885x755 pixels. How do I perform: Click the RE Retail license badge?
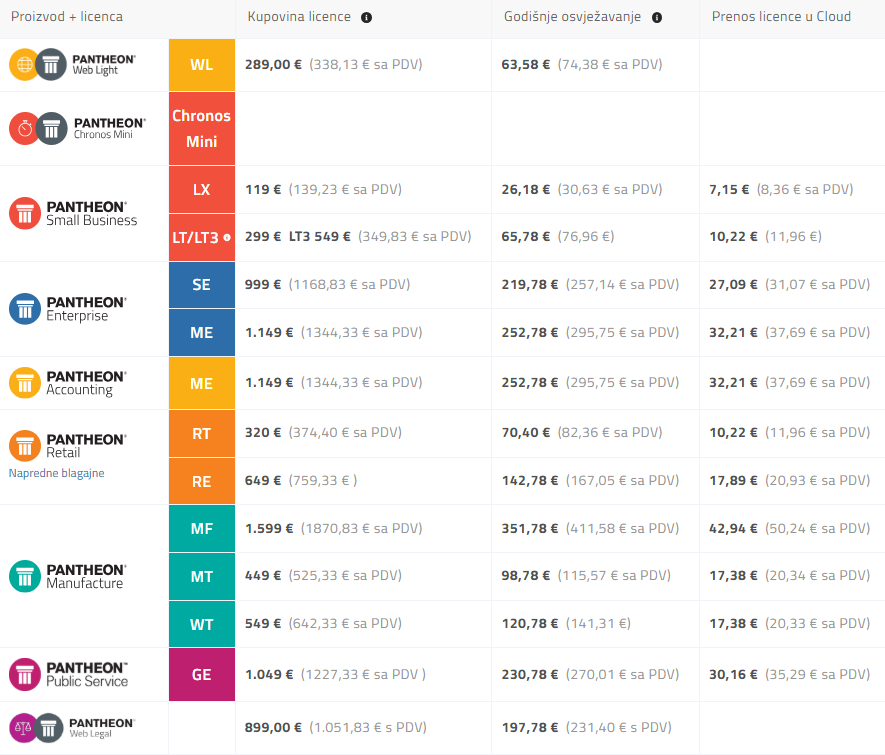tap(201, 481)
